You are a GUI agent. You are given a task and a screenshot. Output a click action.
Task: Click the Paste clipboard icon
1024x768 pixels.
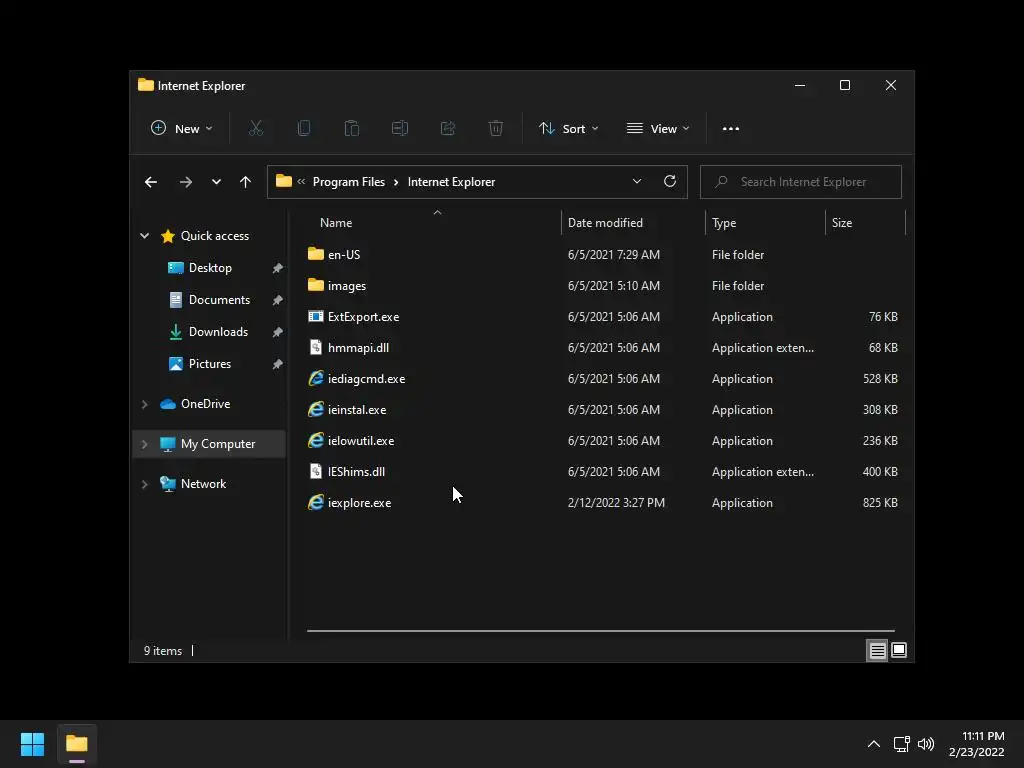pos(351,129)
